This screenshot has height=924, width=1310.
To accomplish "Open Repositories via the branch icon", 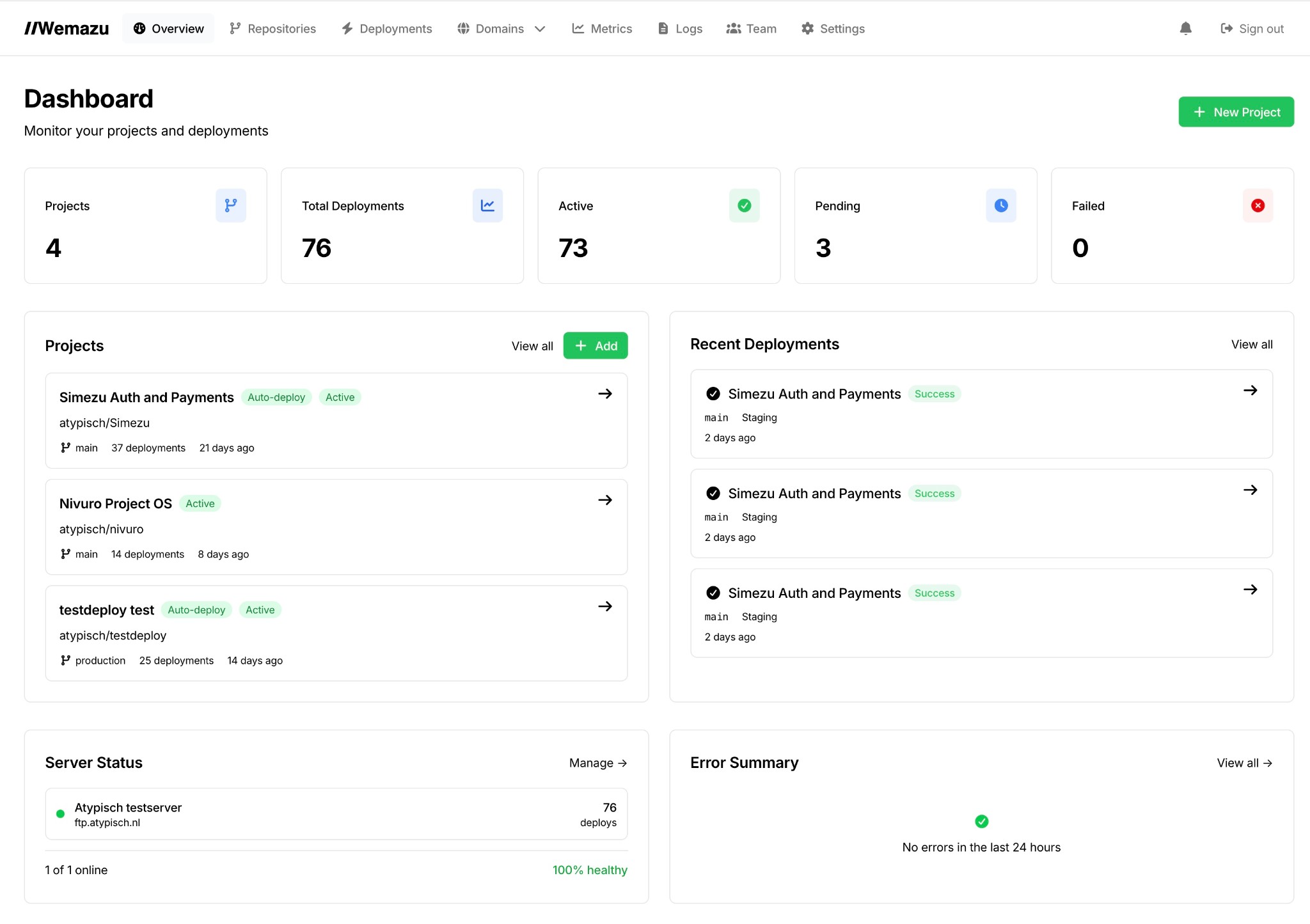I will click(x=235, y=28).
